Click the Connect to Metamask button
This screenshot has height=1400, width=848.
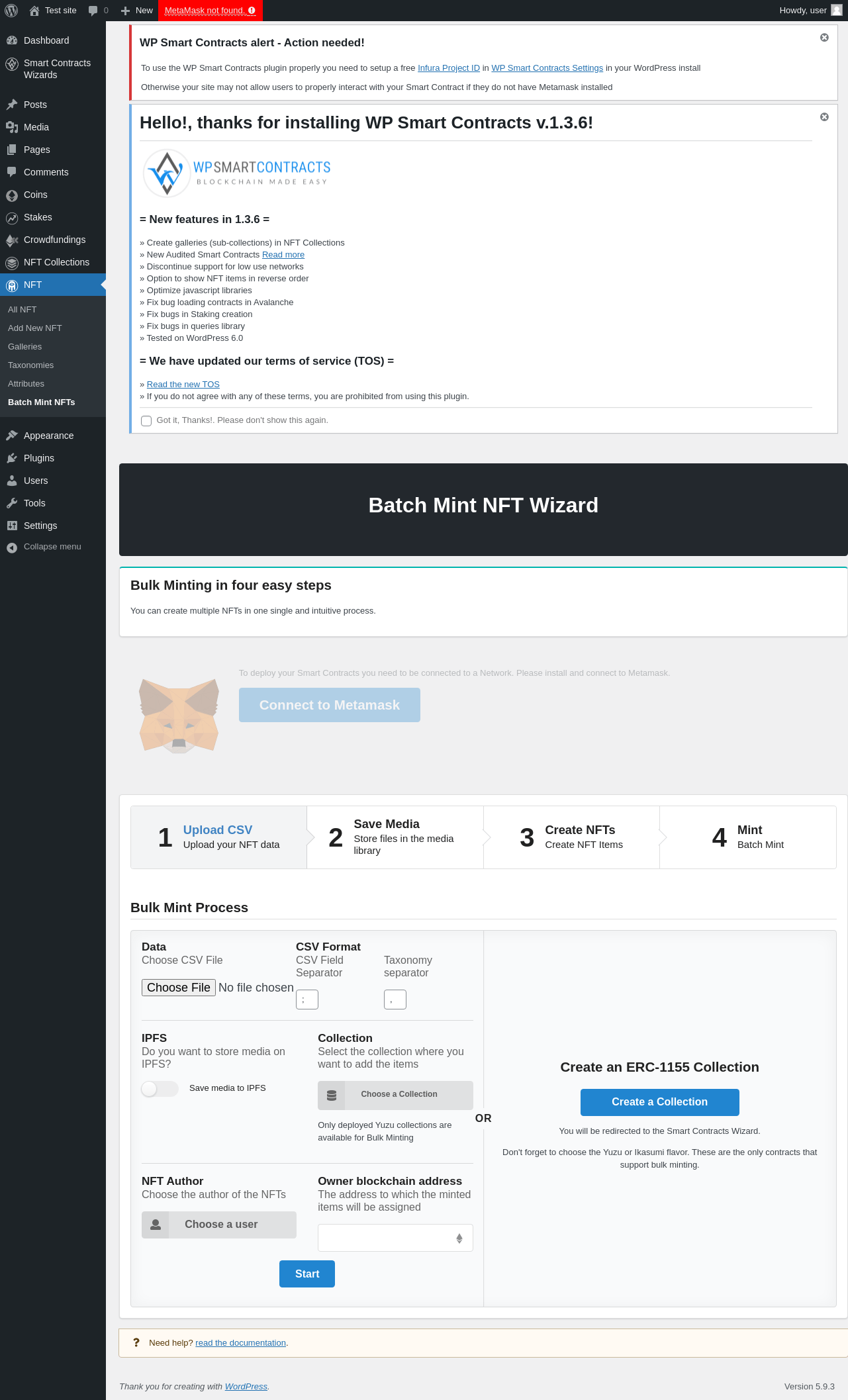pos(330,705)
